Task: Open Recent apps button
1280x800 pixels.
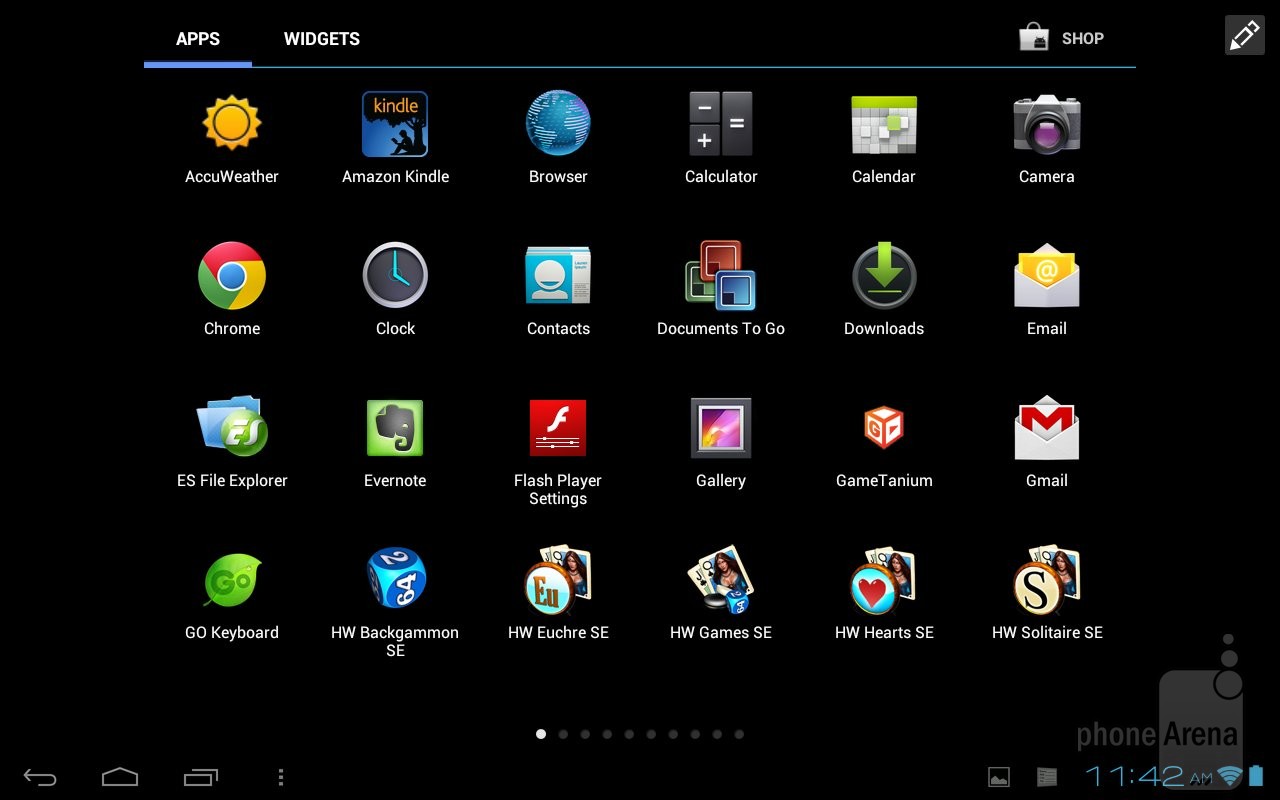Action: coord(201,776)
